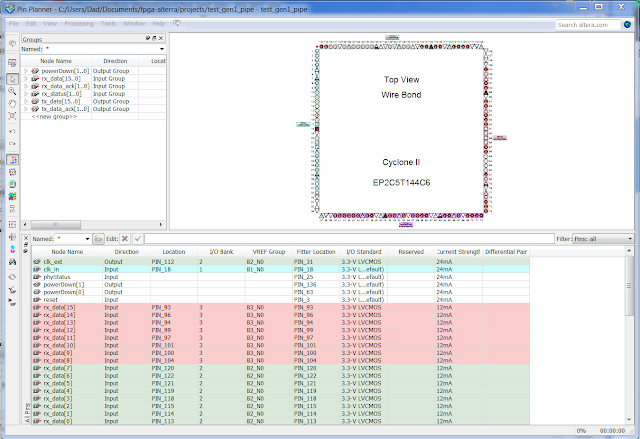Click the magenta dotted-frame icon near Groups scrollbar
640x439 pixels.
(x=12, y=224)
